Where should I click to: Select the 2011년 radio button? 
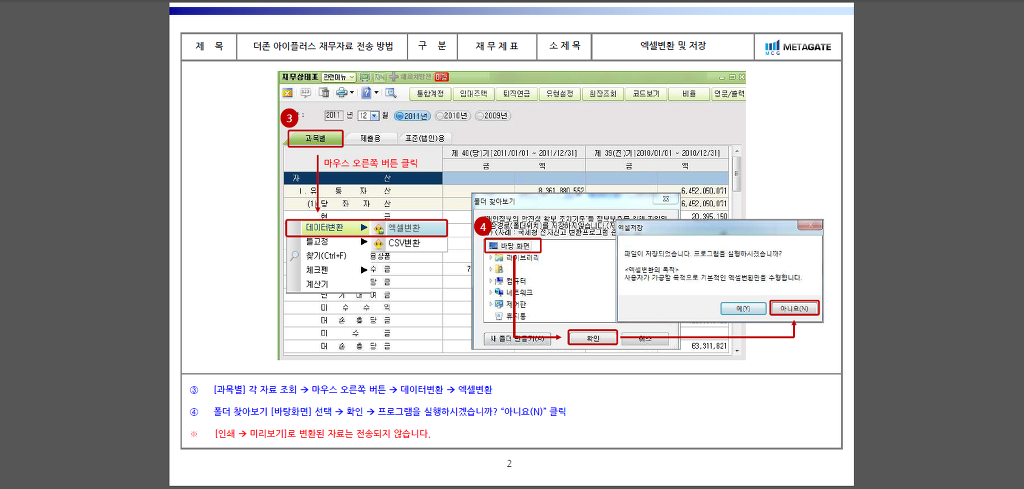pyautogui.click(x=413, y=116)
